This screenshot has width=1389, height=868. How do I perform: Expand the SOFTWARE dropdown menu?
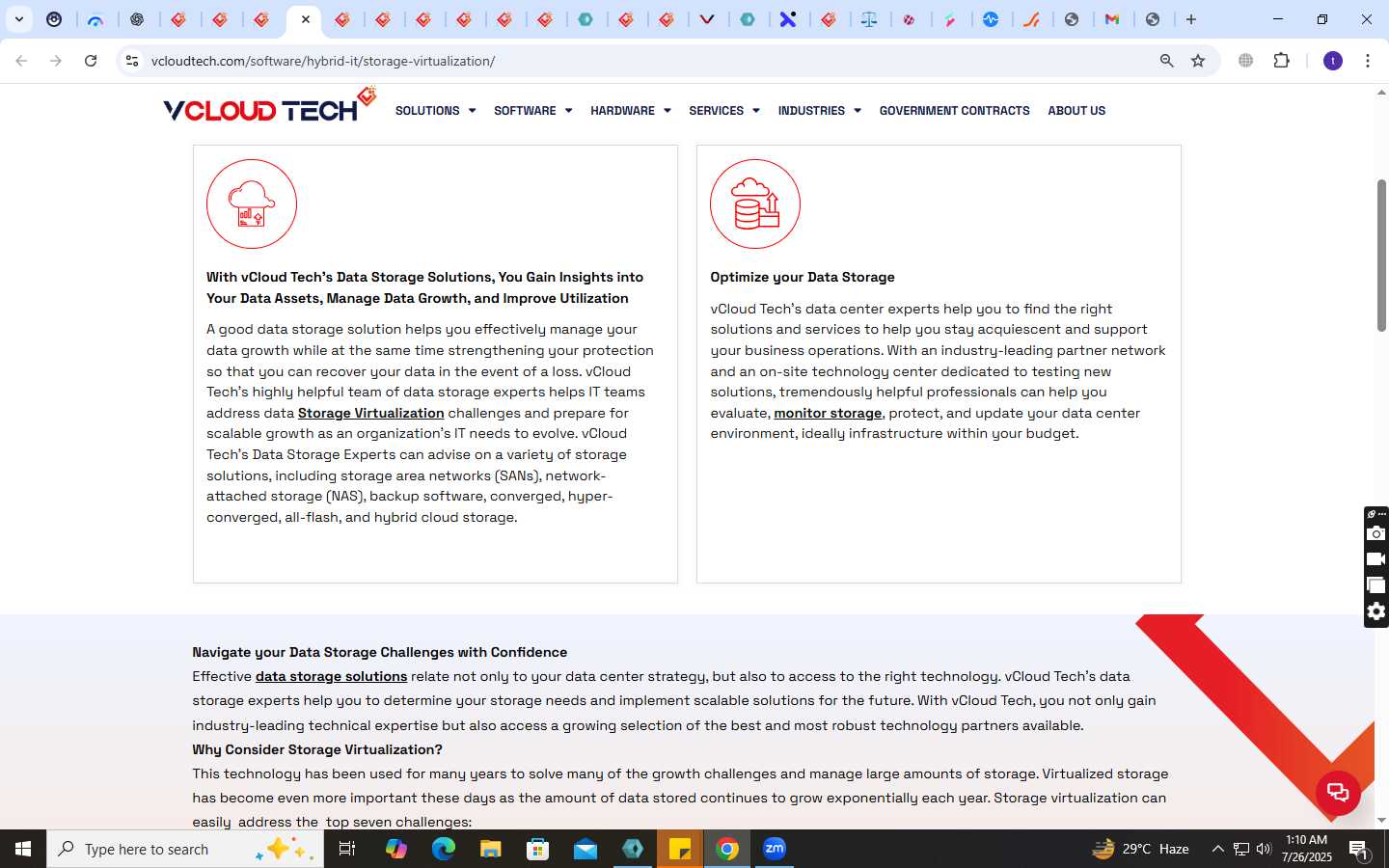532,111
